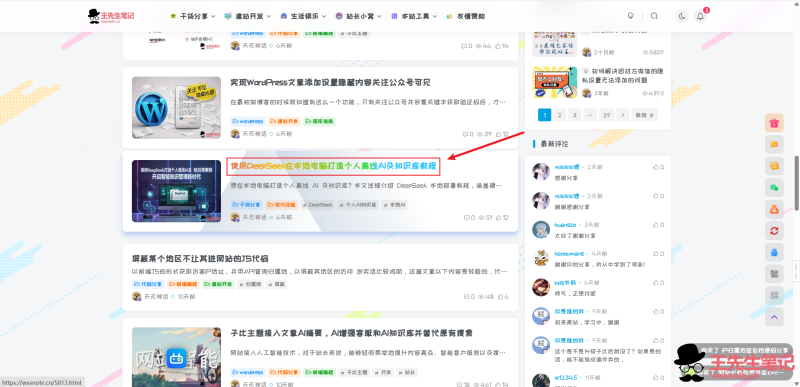The image size is (800, 387).
Task: Expand the 干货分享 menu
Action: [x=192, y=16]
